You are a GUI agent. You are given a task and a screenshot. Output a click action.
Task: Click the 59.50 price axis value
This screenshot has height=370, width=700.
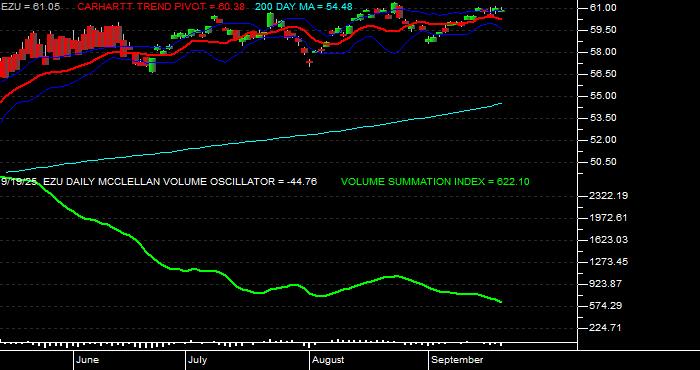click(x=602, y=29)
